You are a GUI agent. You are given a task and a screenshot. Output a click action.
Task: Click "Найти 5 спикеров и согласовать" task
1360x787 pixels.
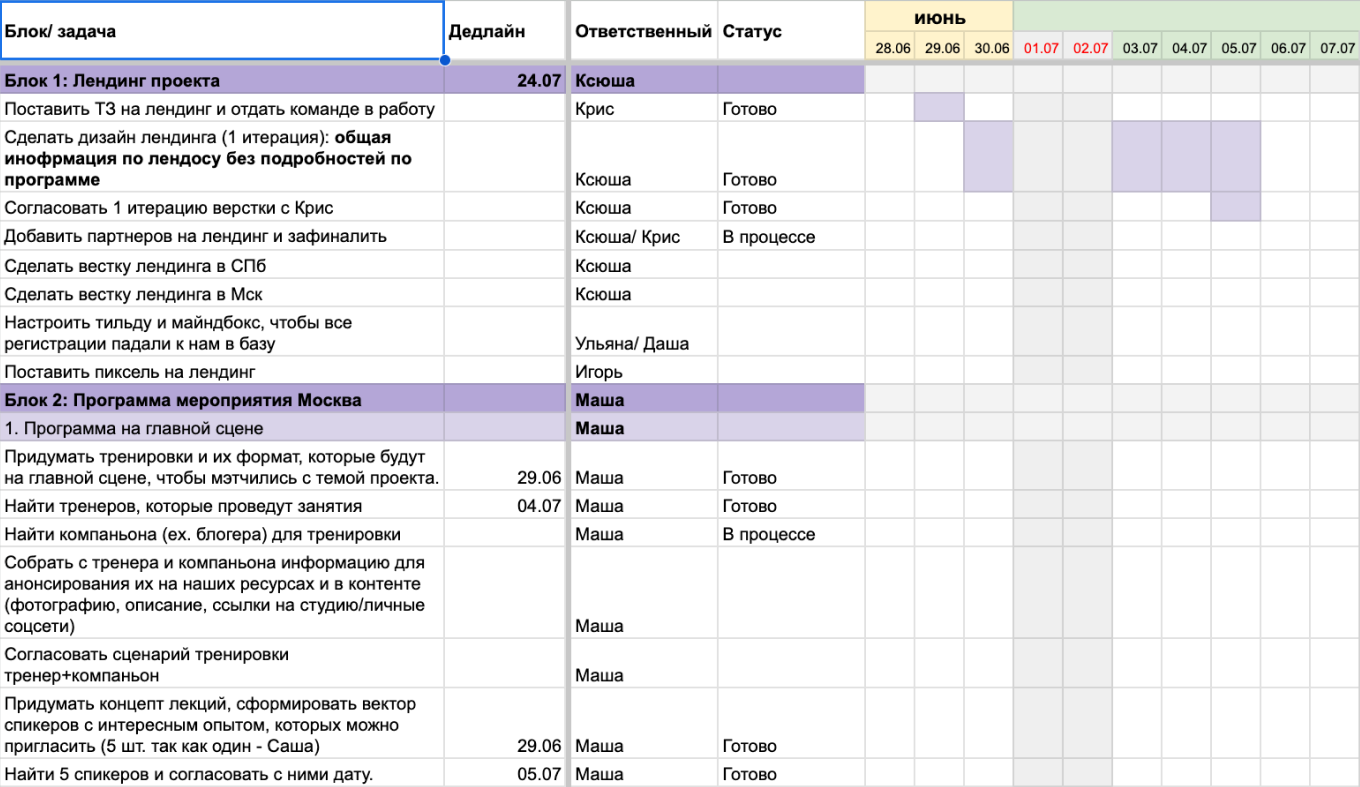click(222, 774)
